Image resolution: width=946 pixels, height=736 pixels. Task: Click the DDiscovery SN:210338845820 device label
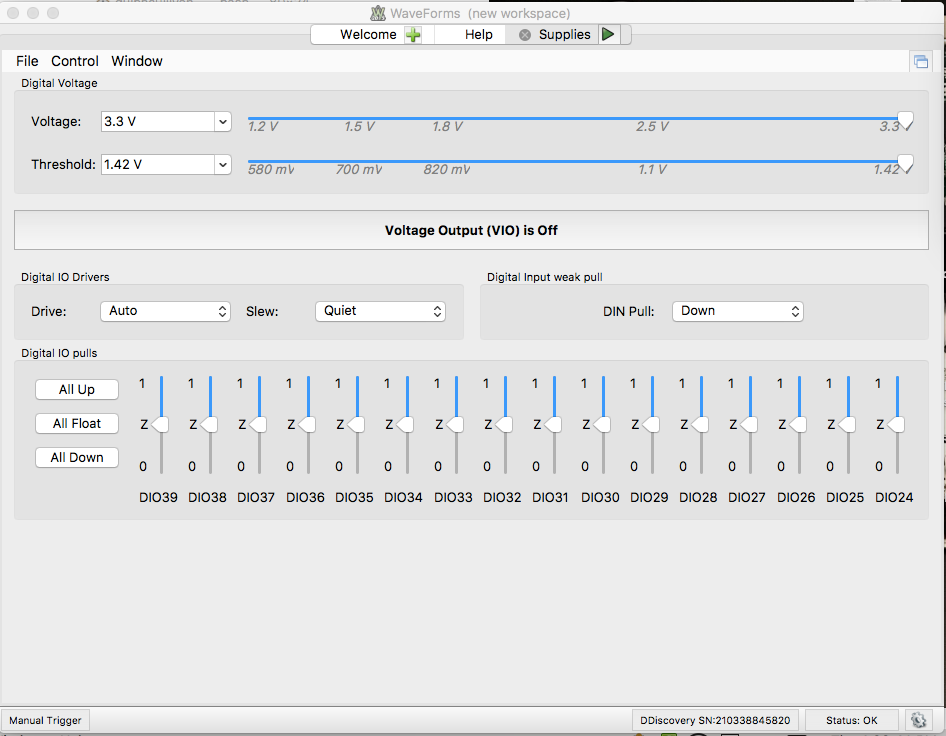(x=715, y=720)
